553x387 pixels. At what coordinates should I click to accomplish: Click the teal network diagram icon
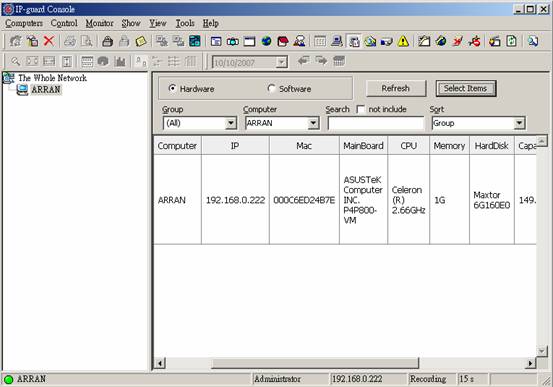point(195,41)
